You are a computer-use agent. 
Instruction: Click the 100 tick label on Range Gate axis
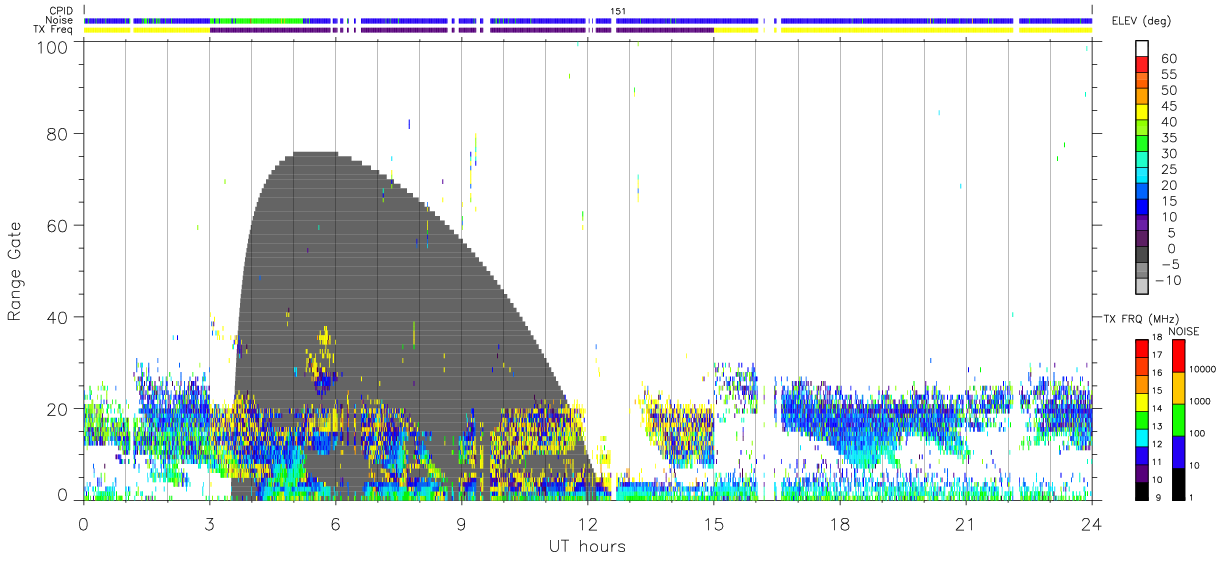click(x=52, y=47)
